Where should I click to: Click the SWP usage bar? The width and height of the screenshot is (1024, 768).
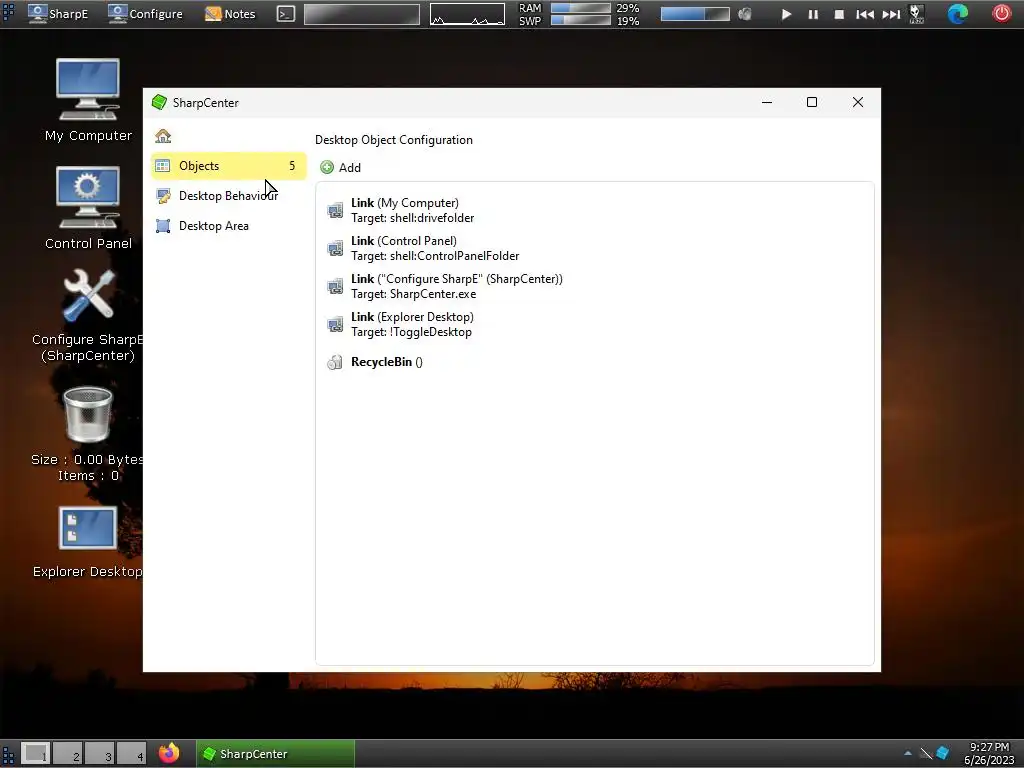[581, 21]
